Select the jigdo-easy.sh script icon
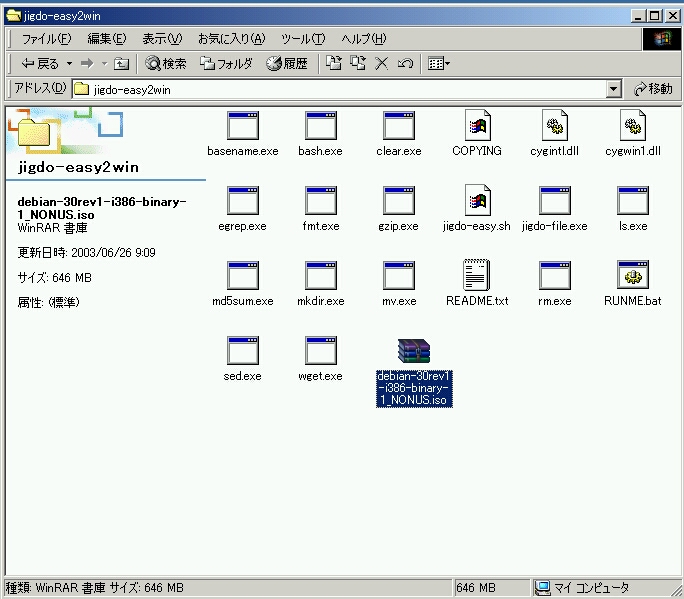This screenshot has width=684, height=599. point(477,200)
